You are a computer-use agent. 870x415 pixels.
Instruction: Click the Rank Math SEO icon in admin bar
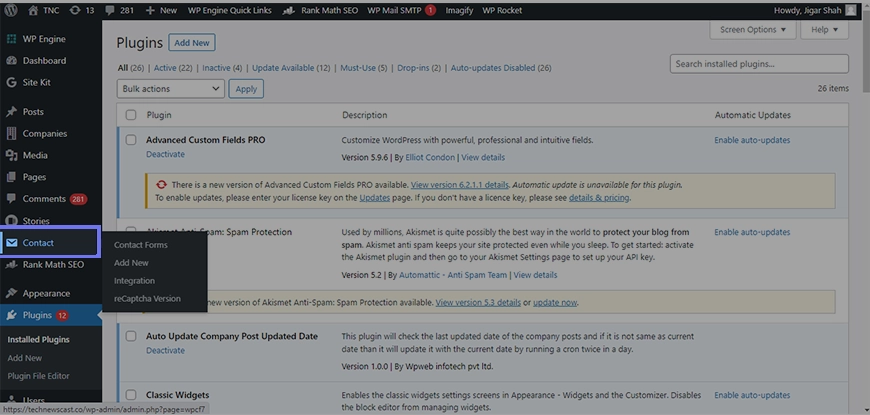point(289,10)
